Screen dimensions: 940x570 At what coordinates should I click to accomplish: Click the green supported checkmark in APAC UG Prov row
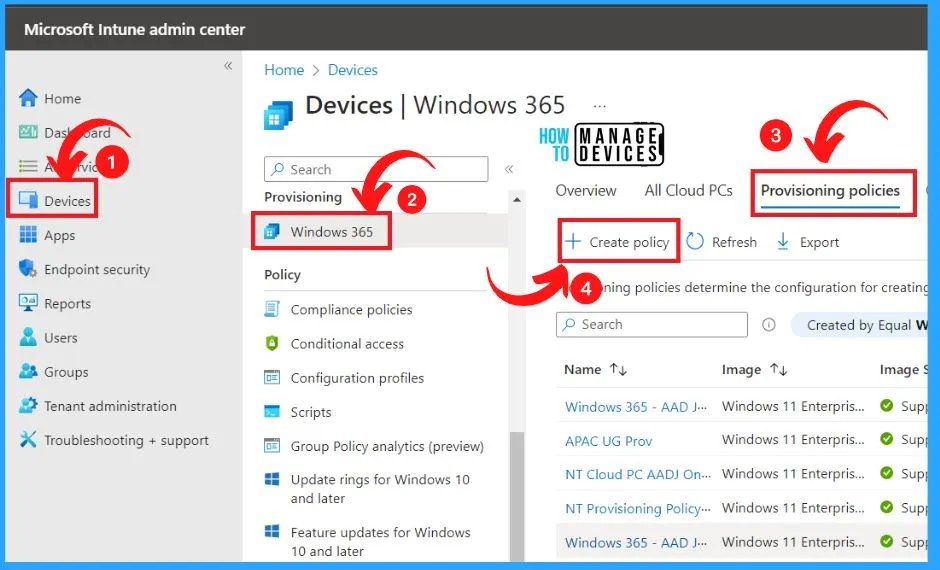pos(887,439)
